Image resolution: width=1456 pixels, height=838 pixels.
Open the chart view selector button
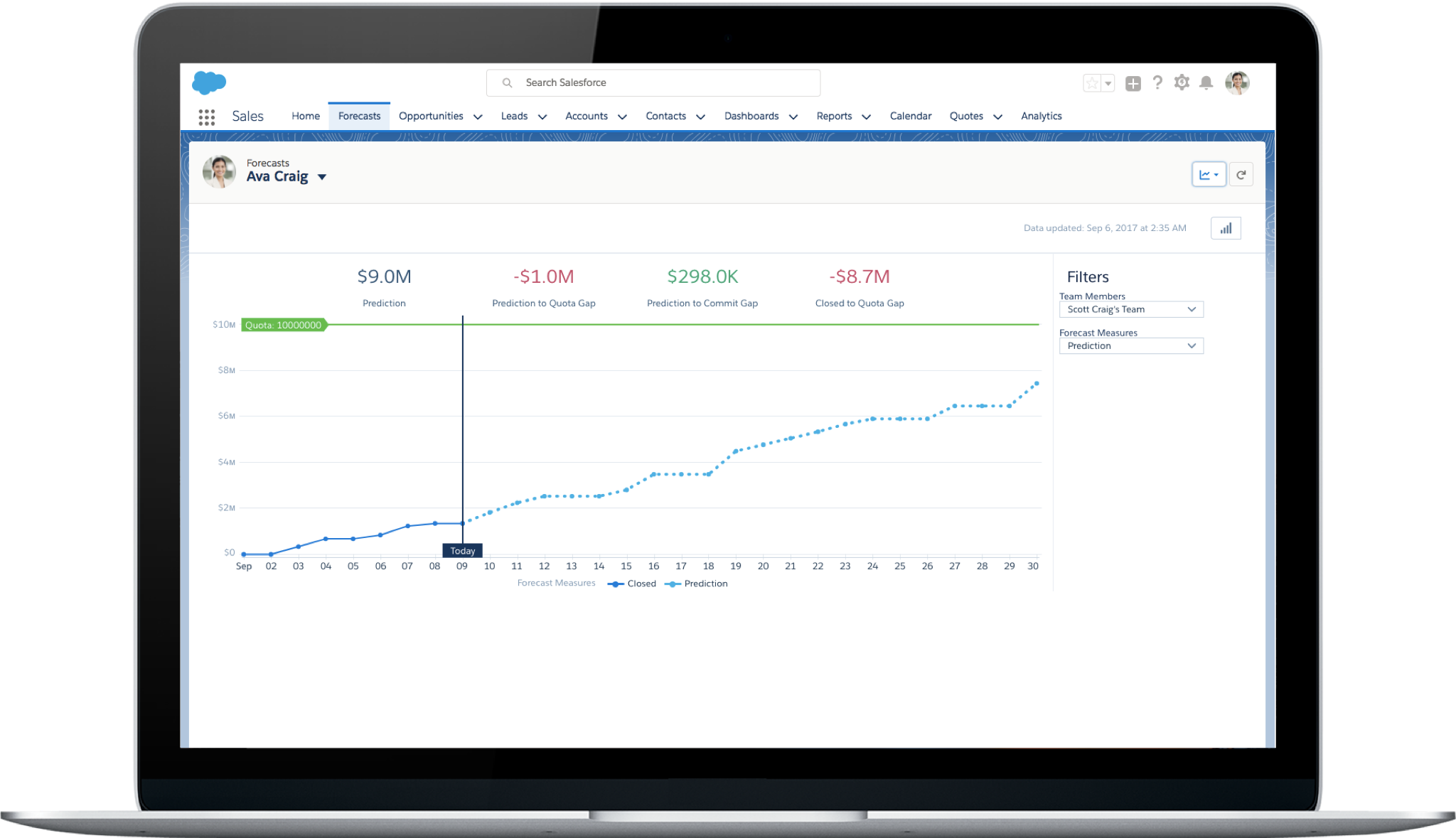pyautogui.click(x=1209, y=174)
